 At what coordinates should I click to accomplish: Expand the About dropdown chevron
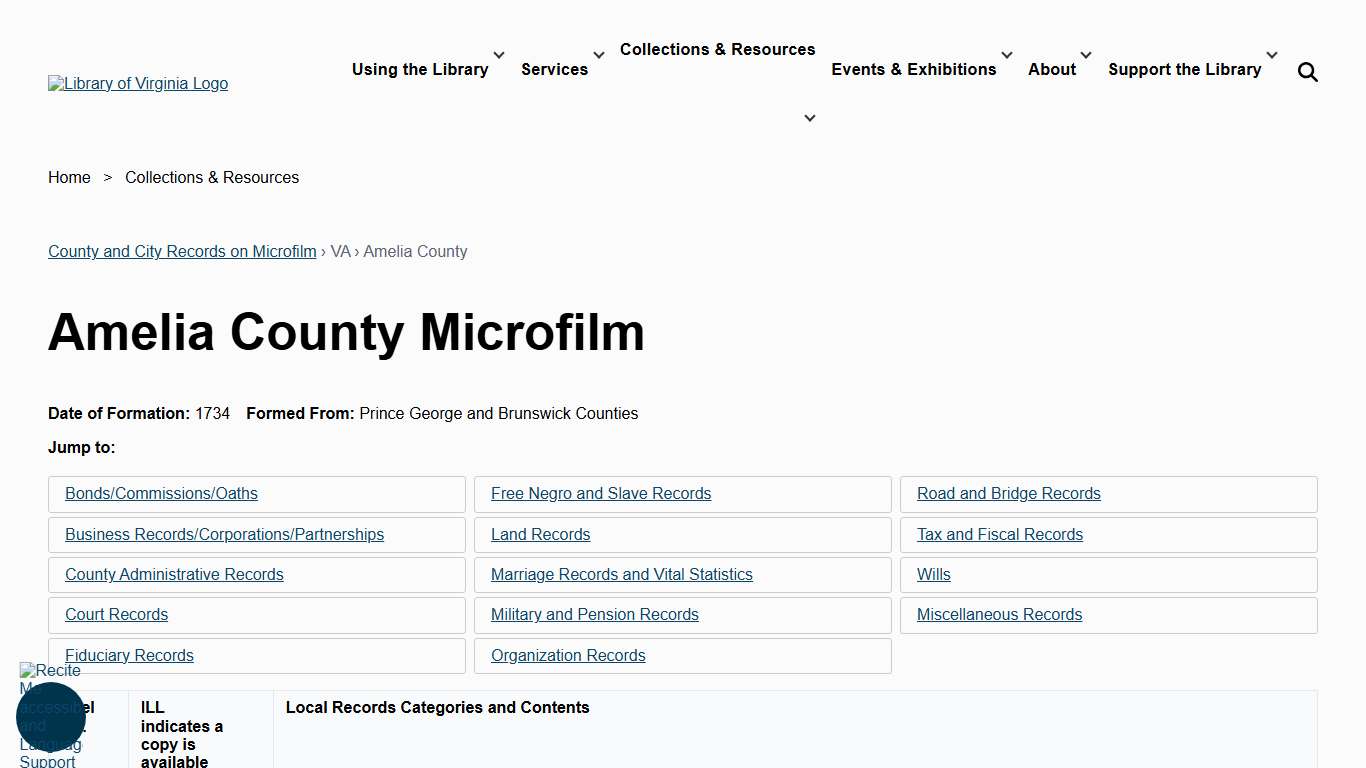[x=1085, y=55]
